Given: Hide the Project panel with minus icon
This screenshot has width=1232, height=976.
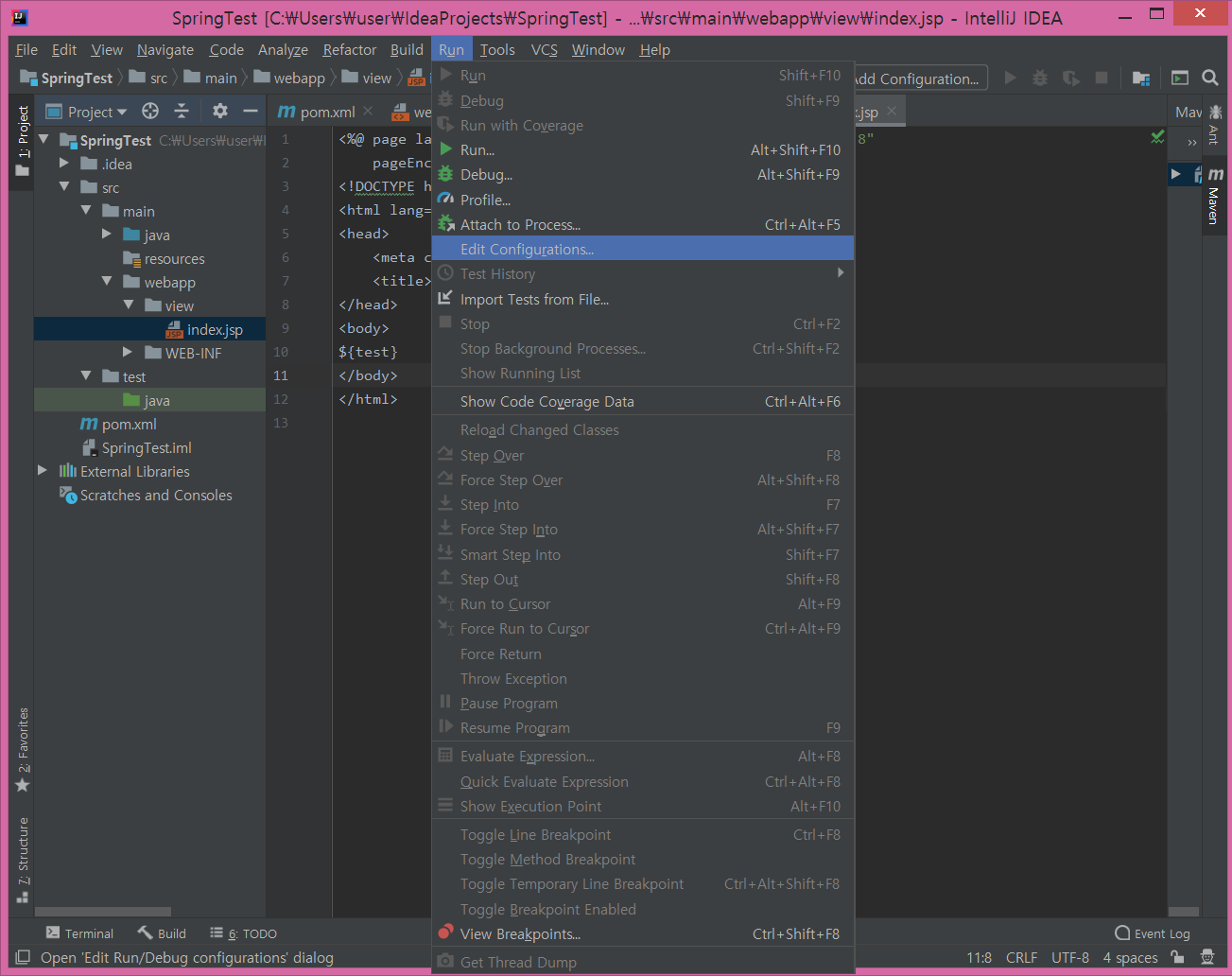Looking at the screenshot, I should (251, 112).
